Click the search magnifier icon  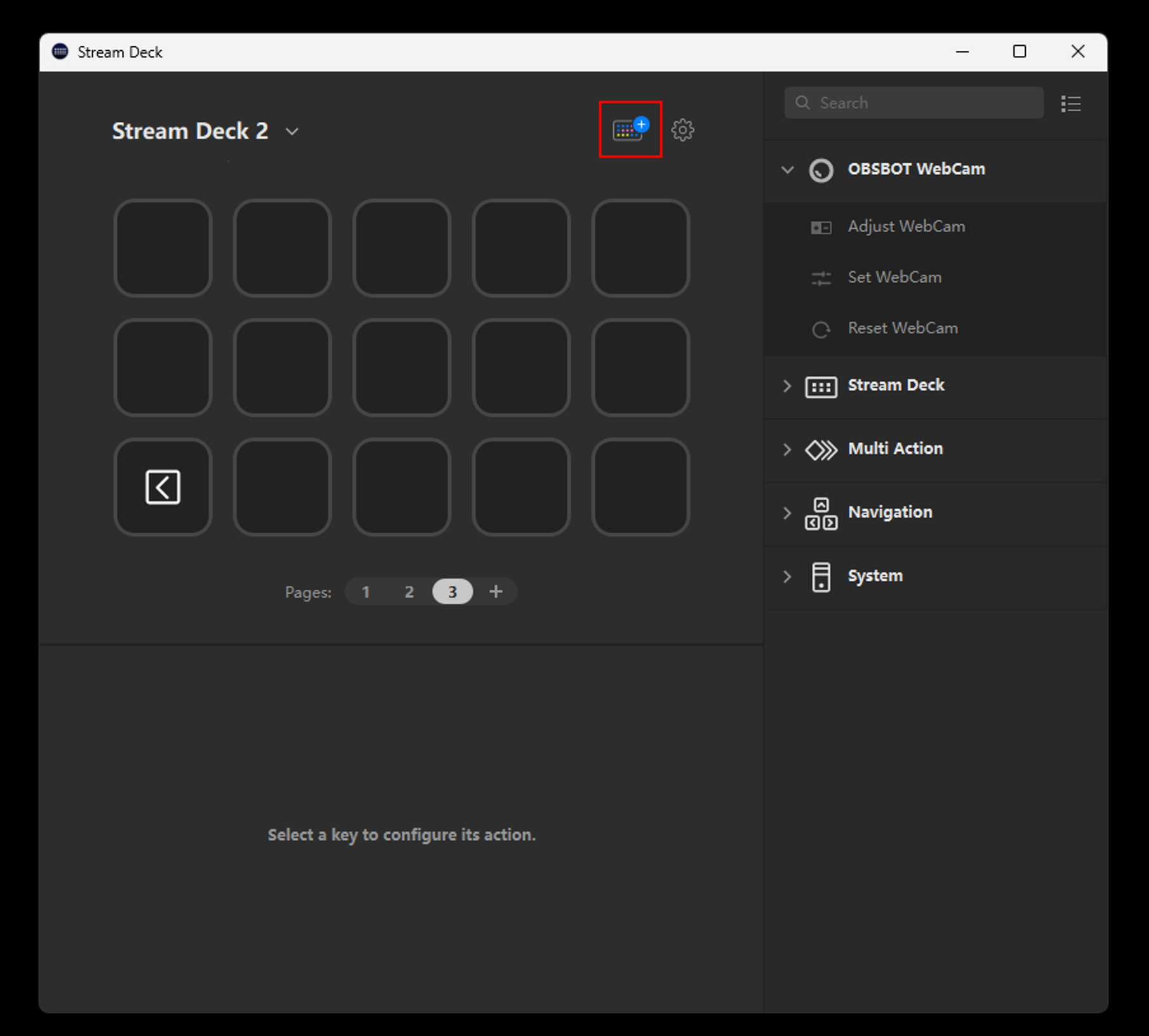coord(802,103)
